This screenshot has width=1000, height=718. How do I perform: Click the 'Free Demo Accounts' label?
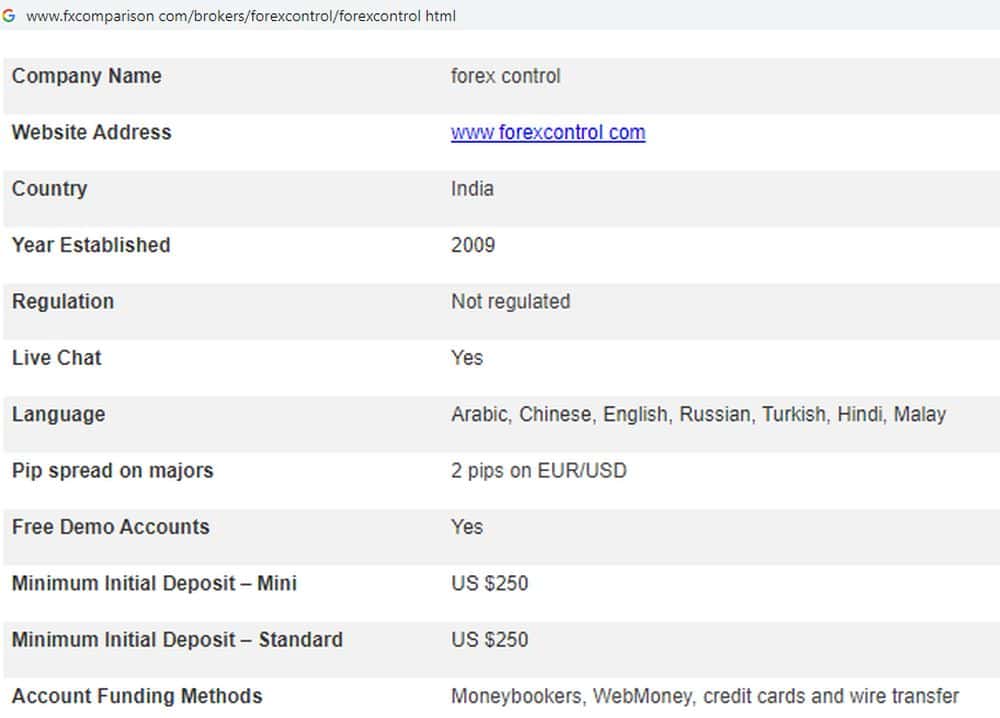point(111,527)
